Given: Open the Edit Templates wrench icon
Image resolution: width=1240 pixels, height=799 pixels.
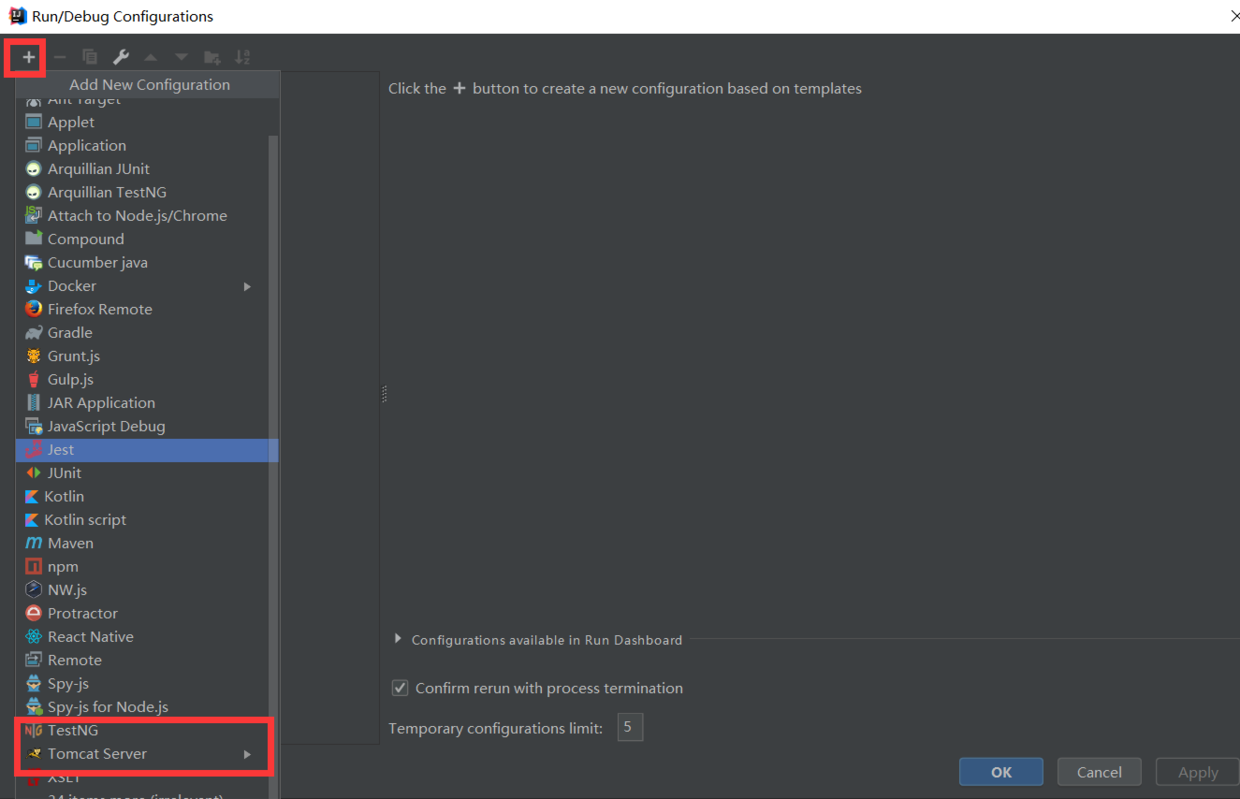Looking at the screenshot, I should click(120, 57).
